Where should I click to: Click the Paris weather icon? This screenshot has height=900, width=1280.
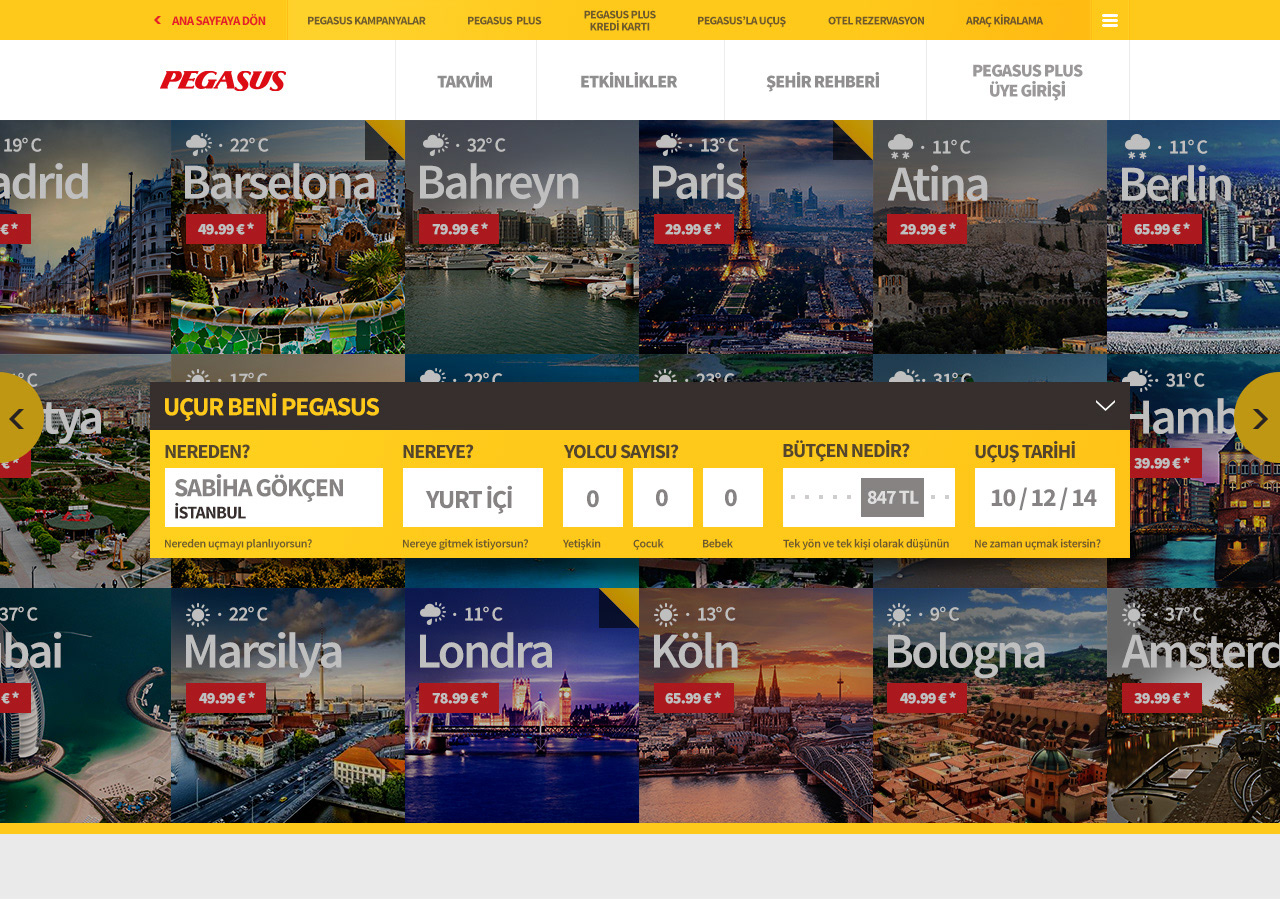[669, 145]
